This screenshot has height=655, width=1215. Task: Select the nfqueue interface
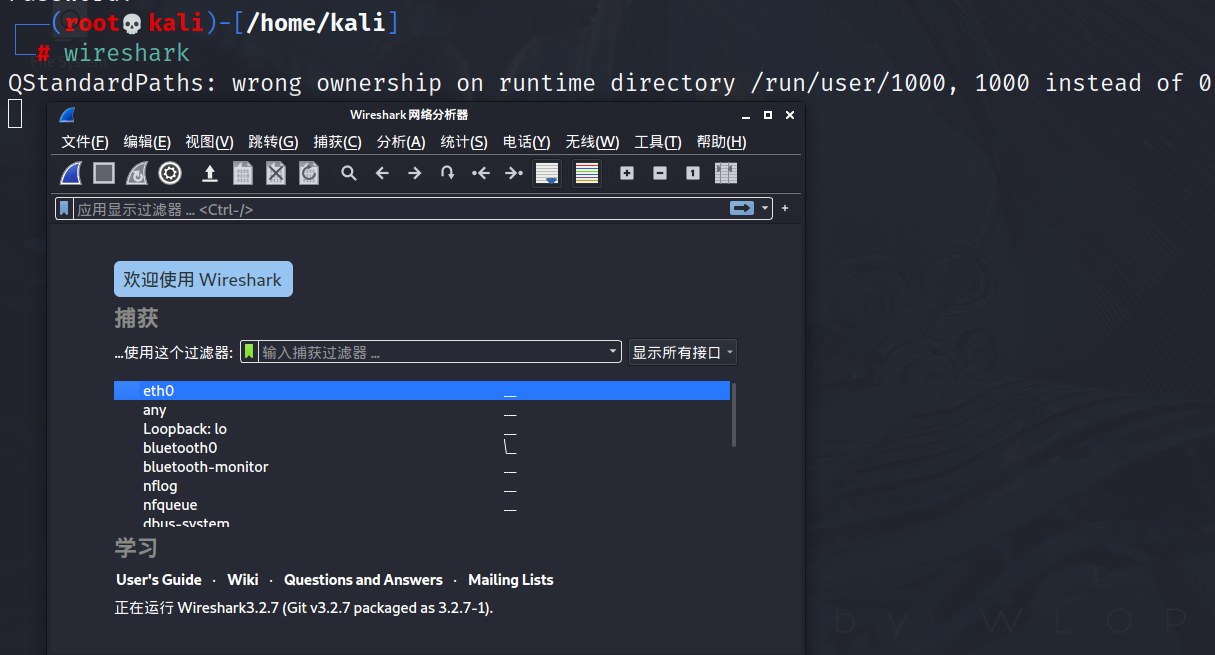click(x=422, y=505)
